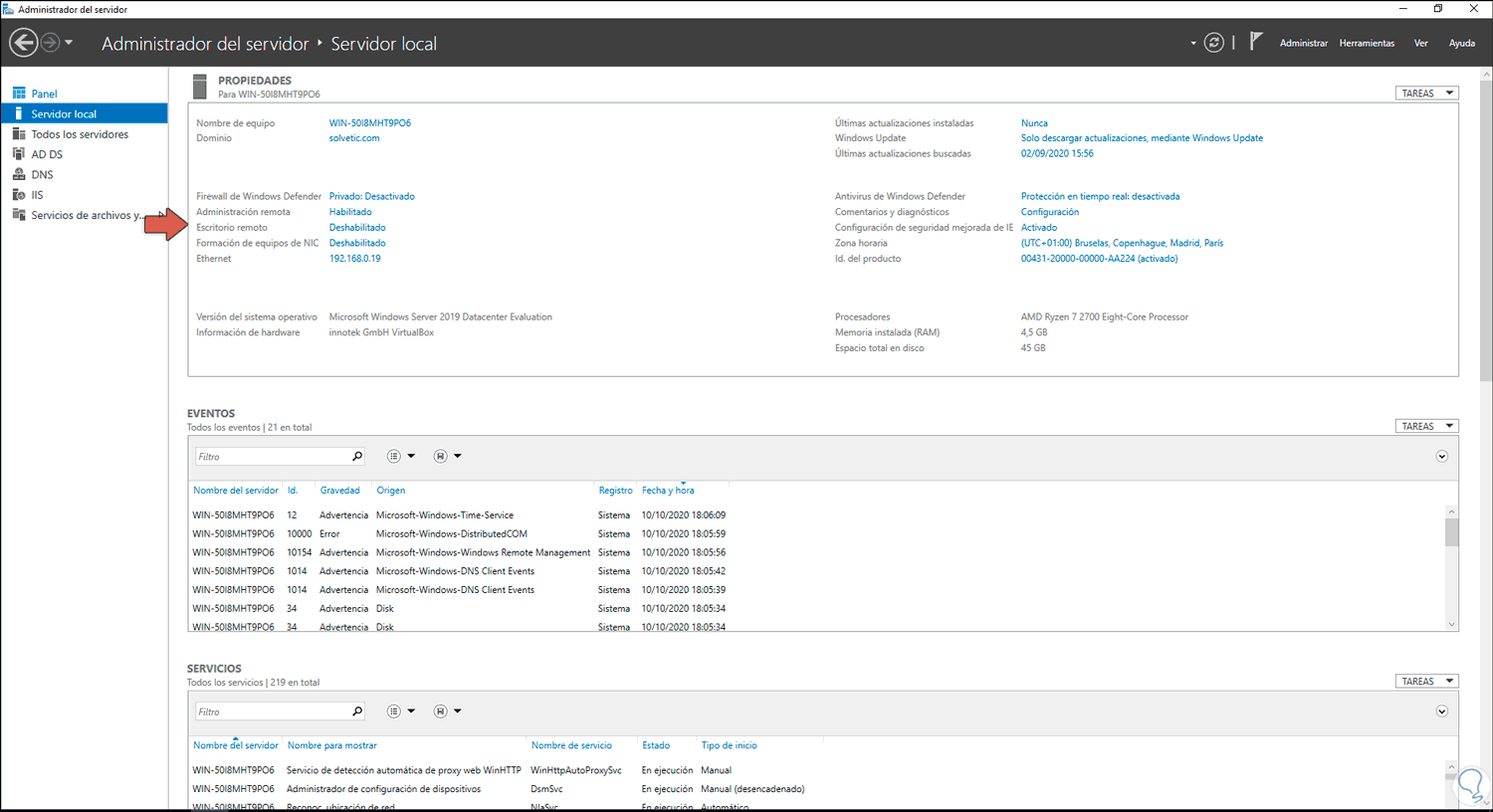
Task: Open Tareas dropdown in Eventos section
Action: pos(1426,426)
